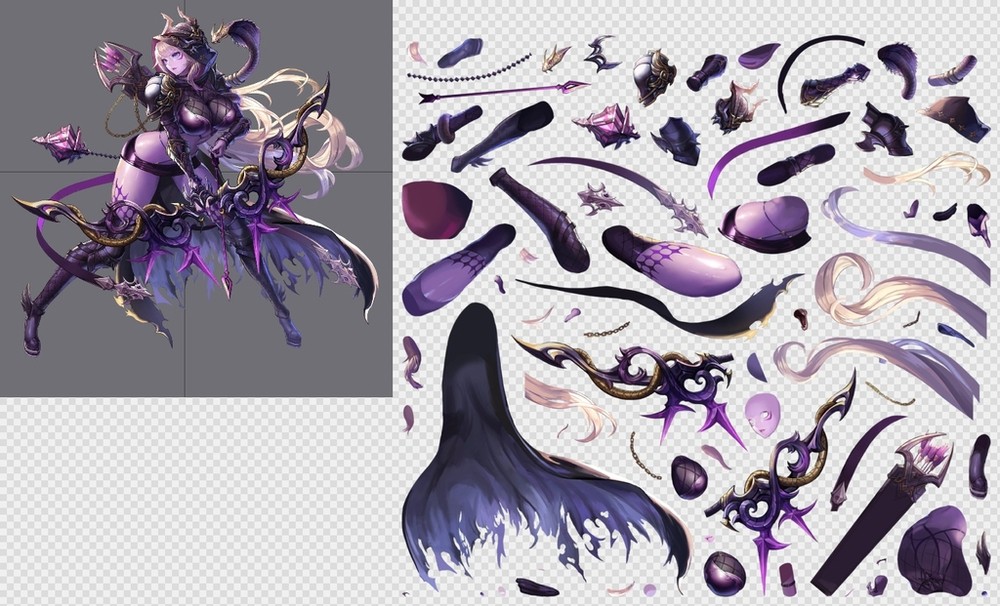This screenshot has width=1000, height=606.
Task: Click the crosshair guide intersection on canvas
Action: pos(185,170)
